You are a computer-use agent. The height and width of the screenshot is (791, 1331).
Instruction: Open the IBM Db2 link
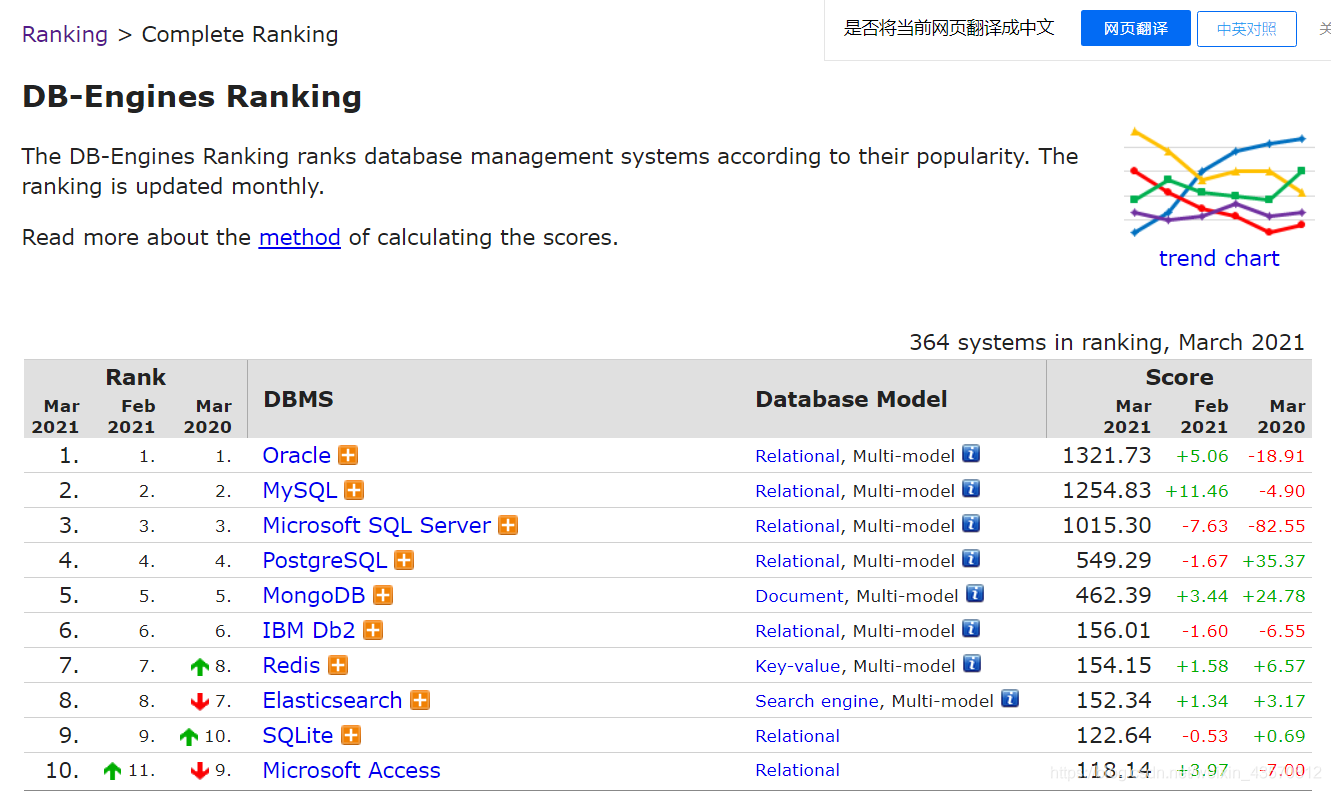point(309,630)
